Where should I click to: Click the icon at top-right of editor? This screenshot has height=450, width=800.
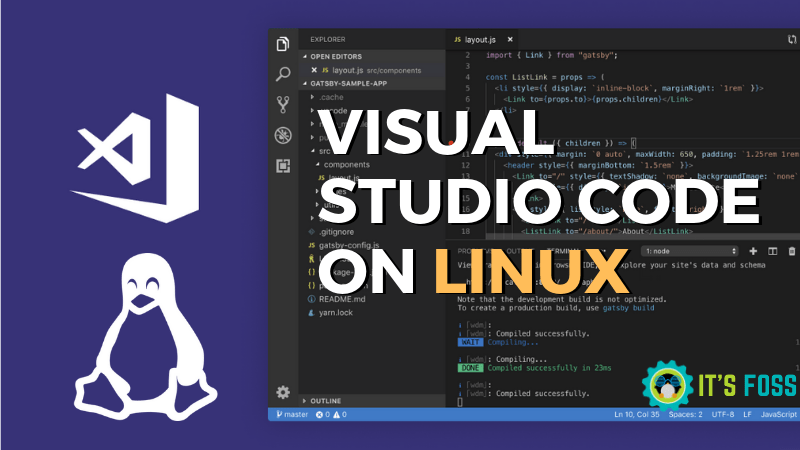(792, 39)
